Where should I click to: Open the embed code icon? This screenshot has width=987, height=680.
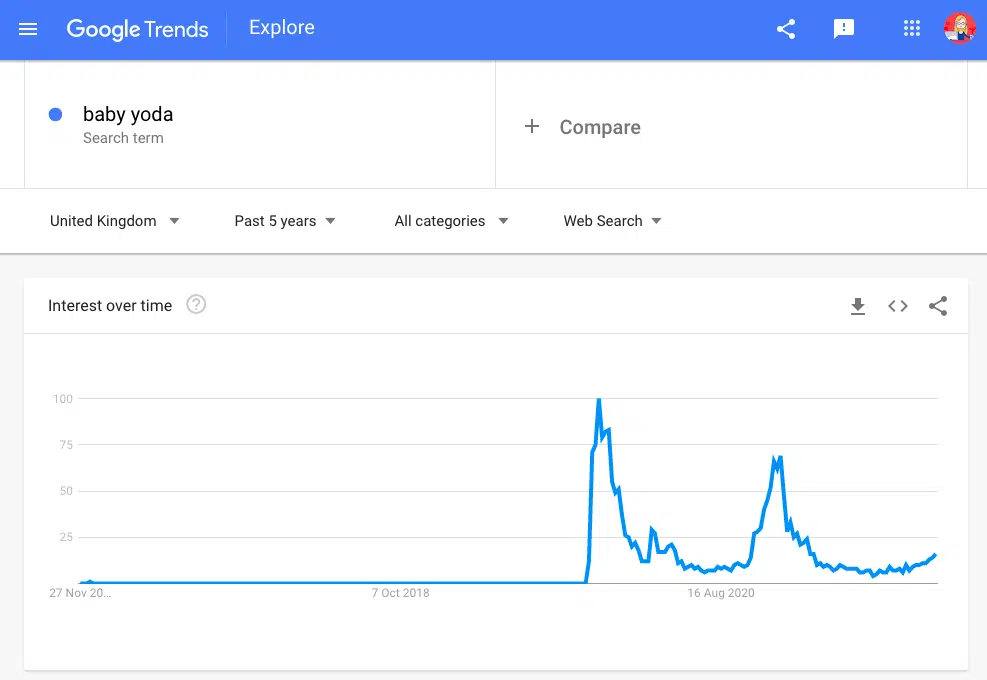[898, 307]
